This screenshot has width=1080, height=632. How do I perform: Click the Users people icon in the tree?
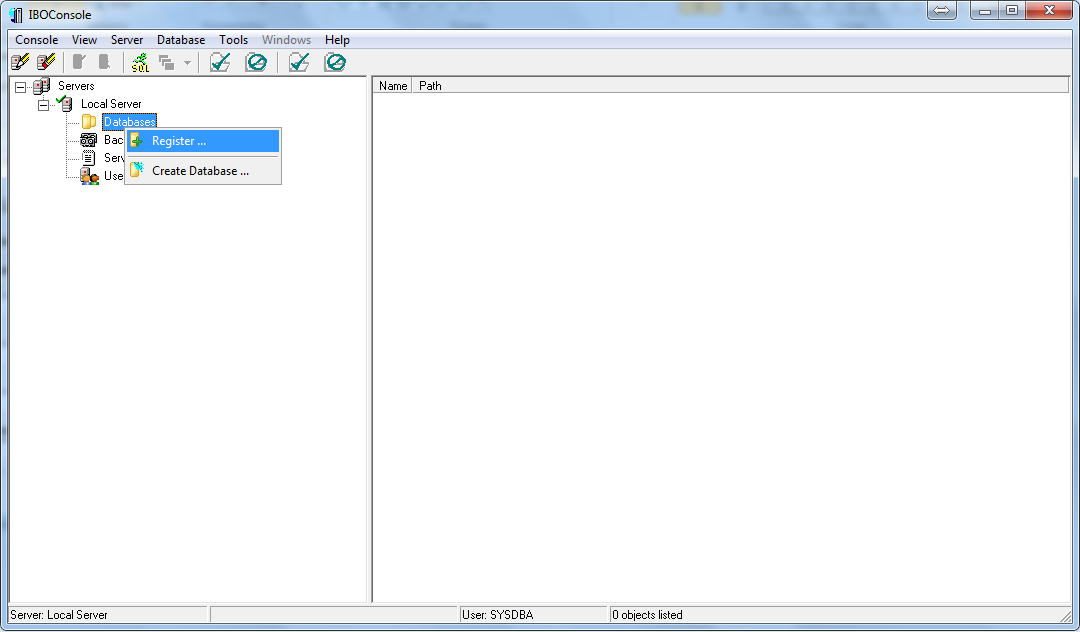[x=89, y=176]
